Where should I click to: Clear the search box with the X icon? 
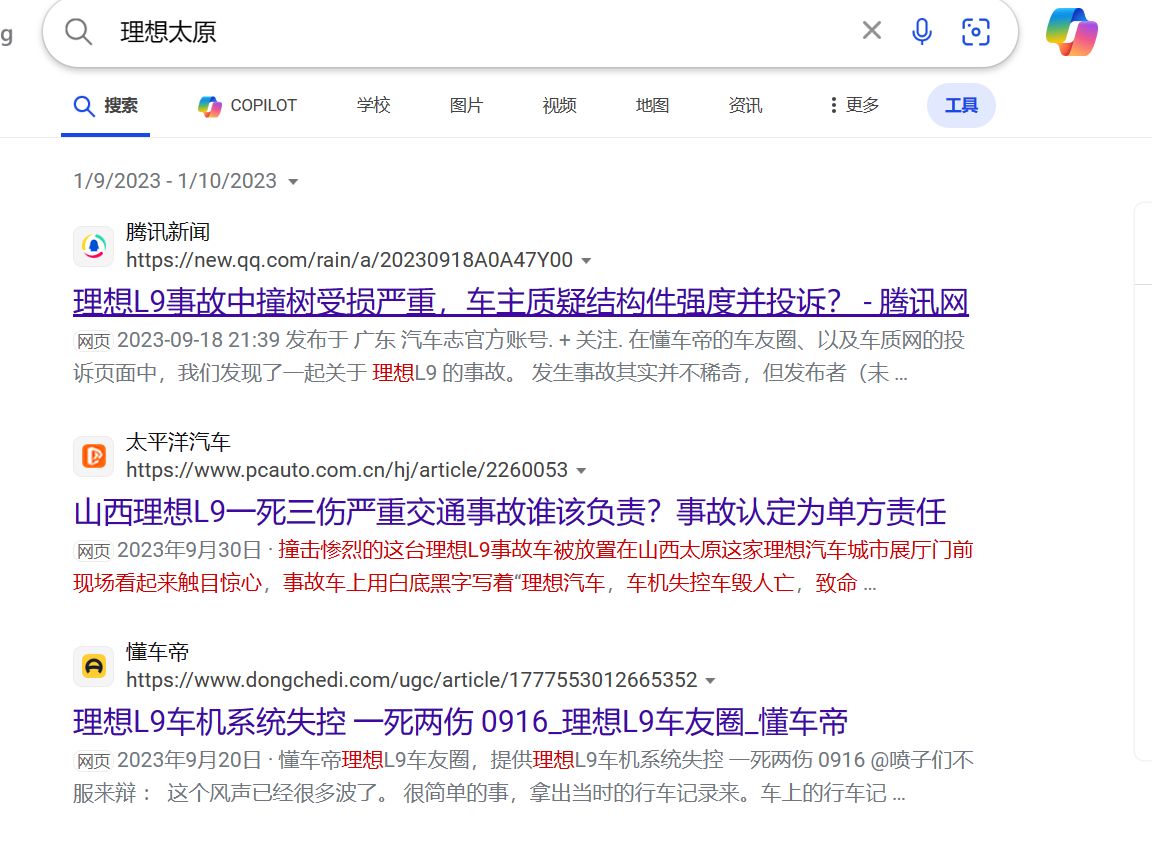pyautogui.click(x=871, y=31)
